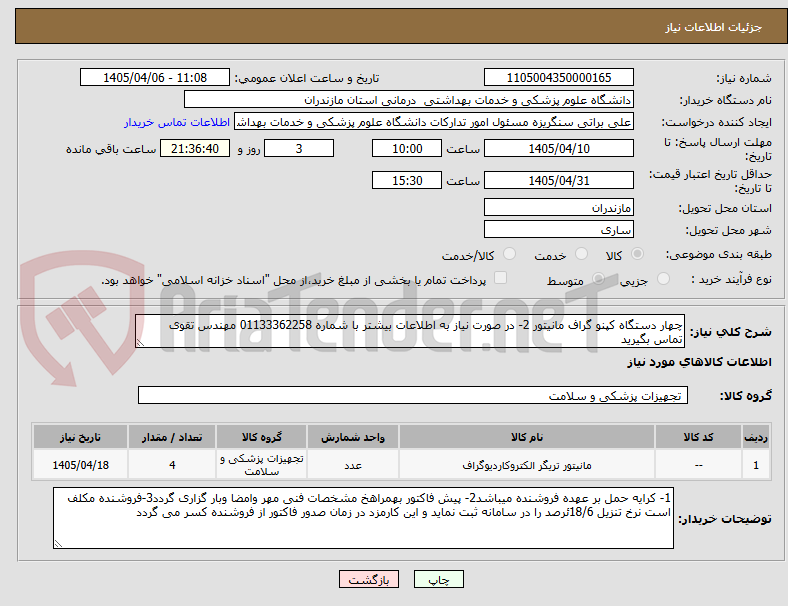Click the response deadline date 1405/04/10
788x606 pixels.
coord(559,149)
